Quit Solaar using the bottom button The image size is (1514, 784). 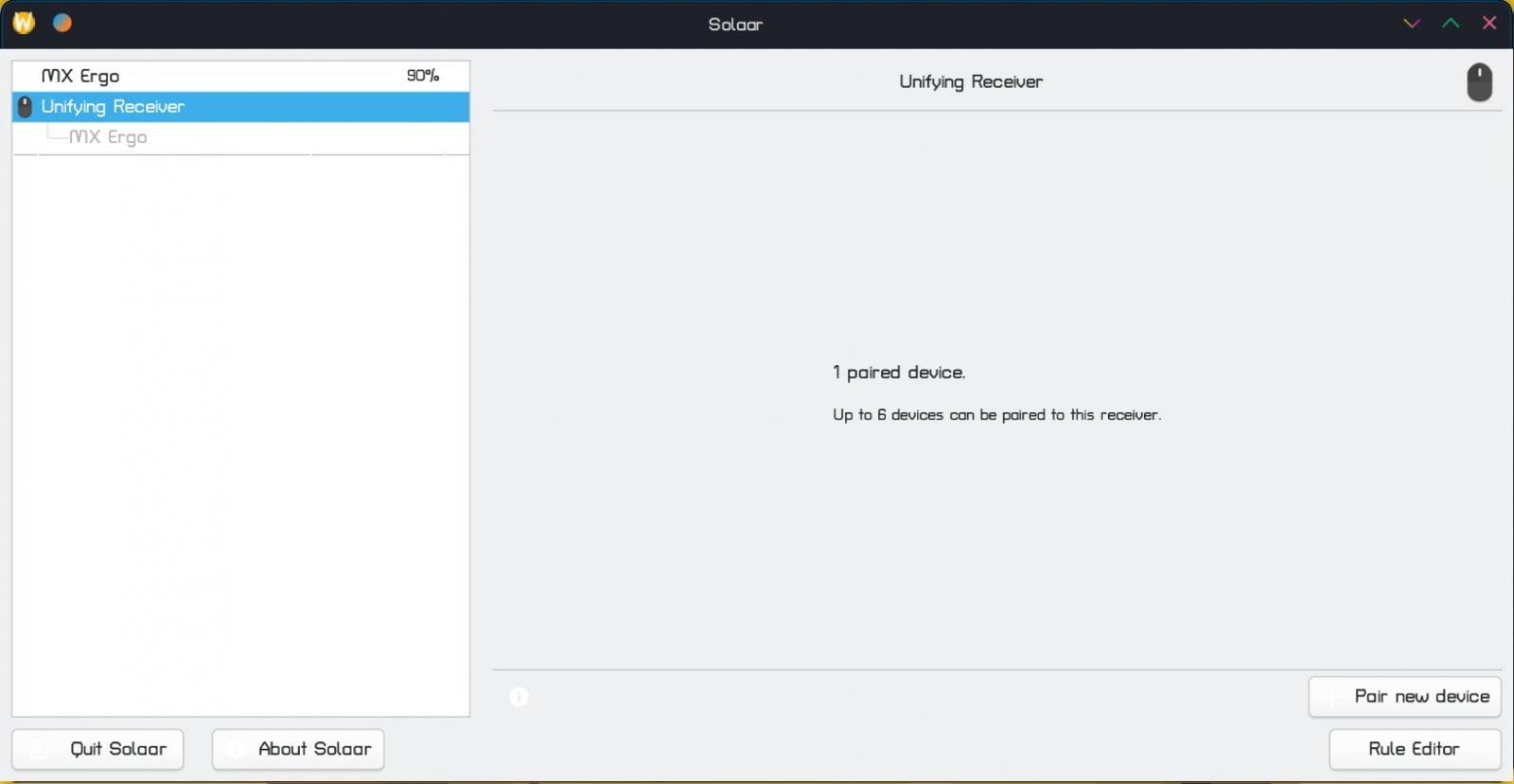pyautogui.click(x=97, y=749)
